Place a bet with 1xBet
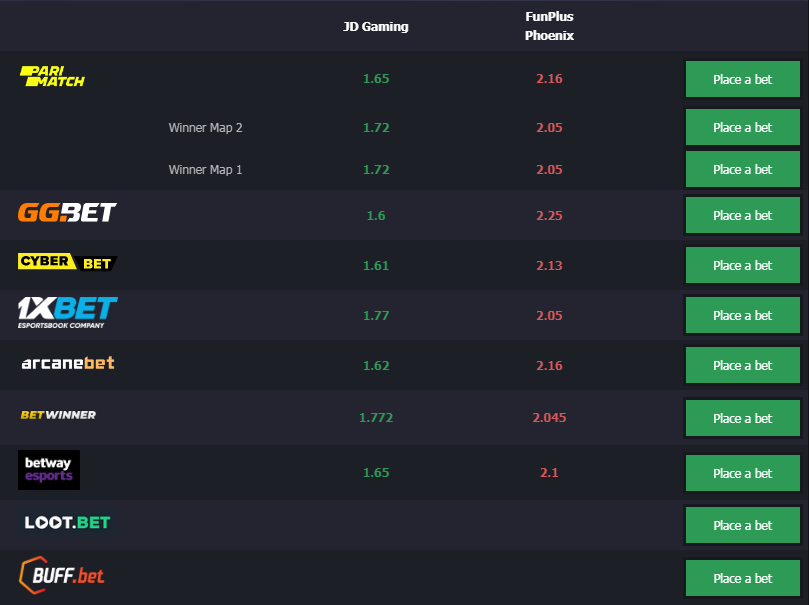The image size is (809, 605). coord(742,315)
